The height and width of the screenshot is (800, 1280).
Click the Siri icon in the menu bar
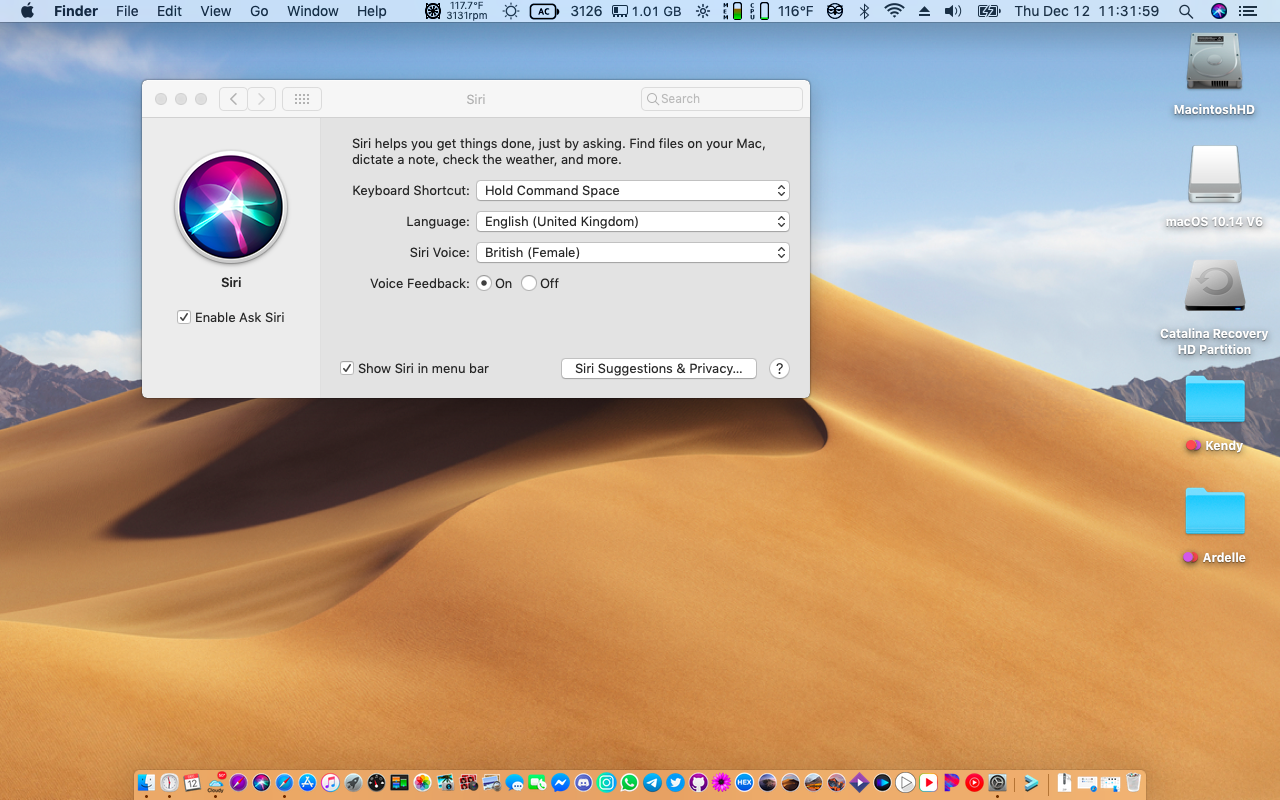pyautogui.click(x=1218, y=11)
